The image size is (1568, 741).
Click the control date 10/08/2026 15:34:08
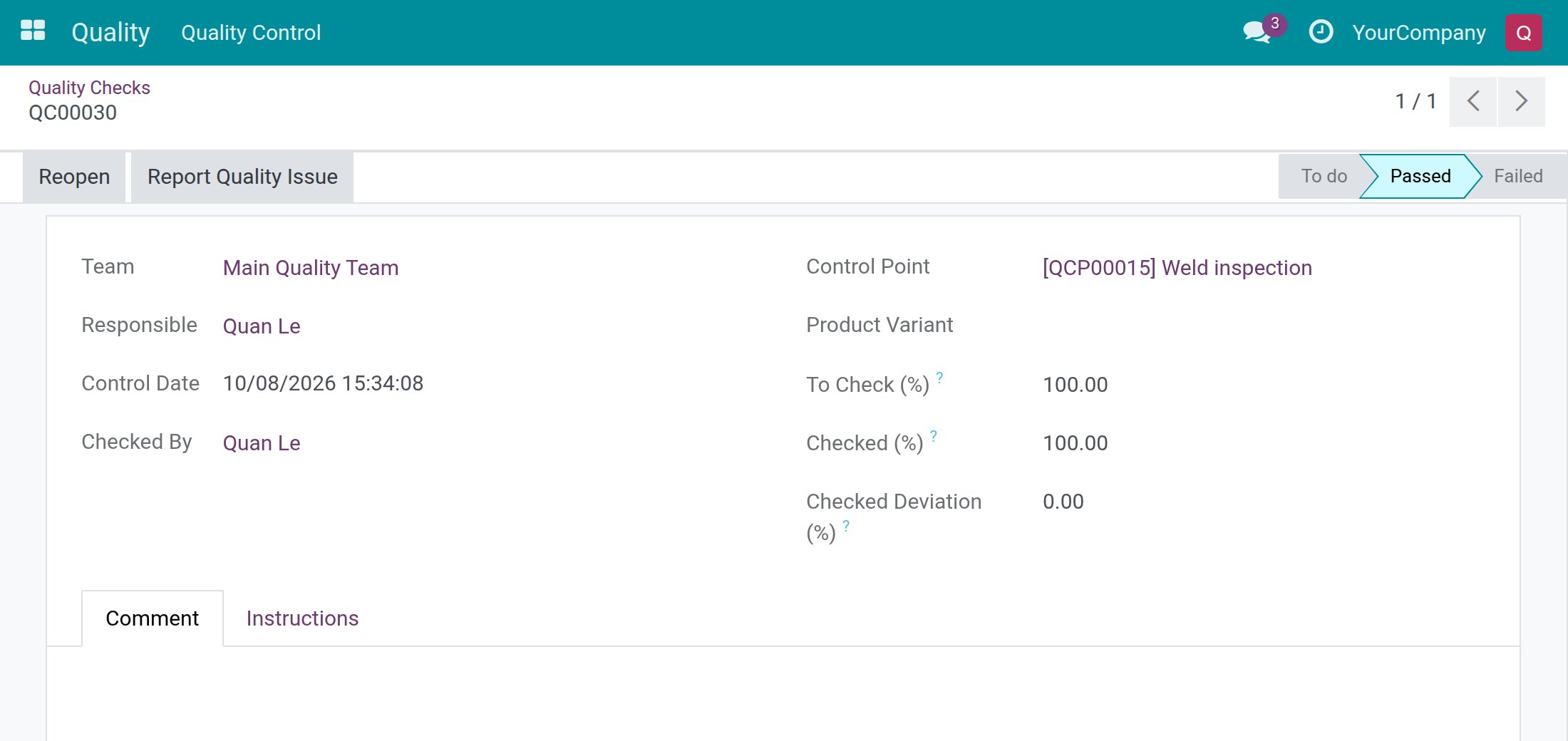(x=323, y=383)
